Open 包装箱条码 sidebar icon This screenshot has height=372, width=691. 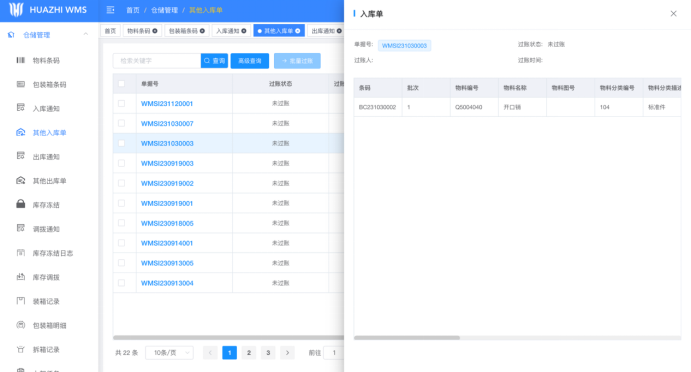(21, 84)
